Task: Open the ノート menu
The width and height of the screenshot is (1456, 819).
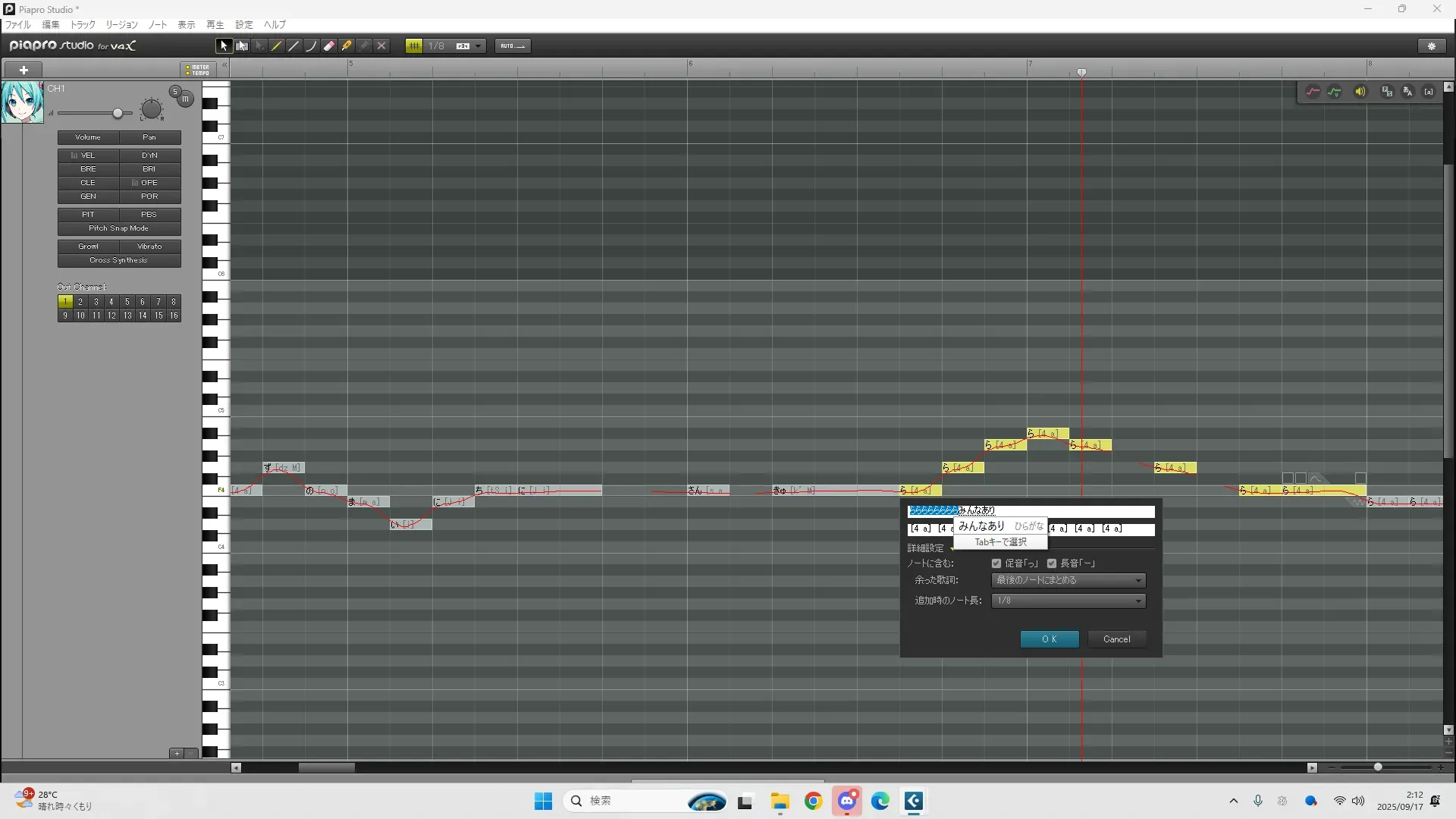Action: coord(158,25)
